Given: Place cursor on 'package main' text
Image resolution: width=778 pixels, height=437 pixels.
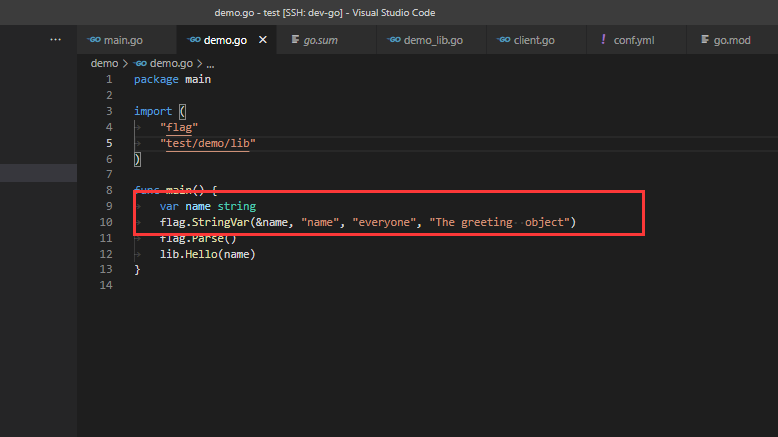Looking at the screenshot, I should [172, 79].
